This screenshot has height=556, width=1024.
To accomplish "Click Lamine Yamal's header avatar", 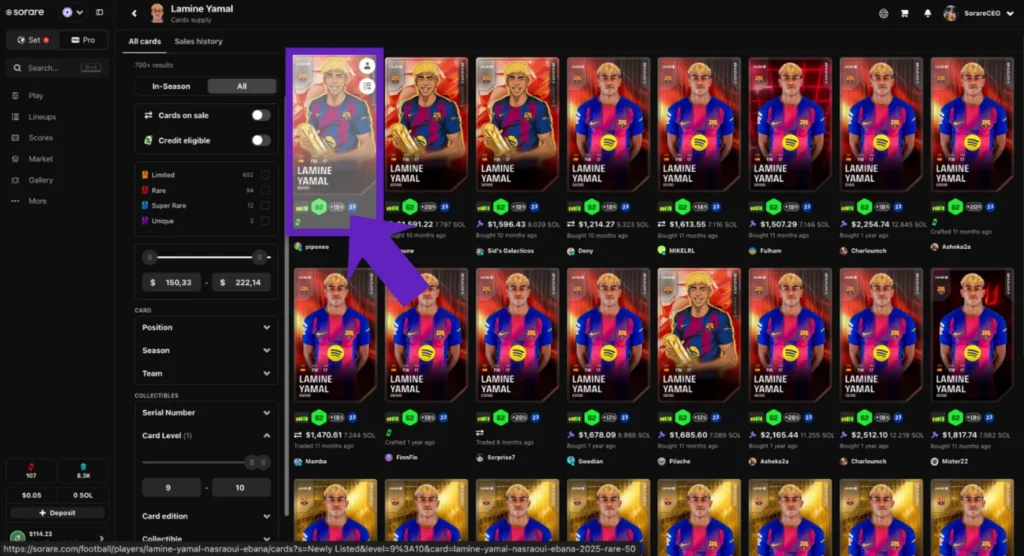I will tap(157, 13).
